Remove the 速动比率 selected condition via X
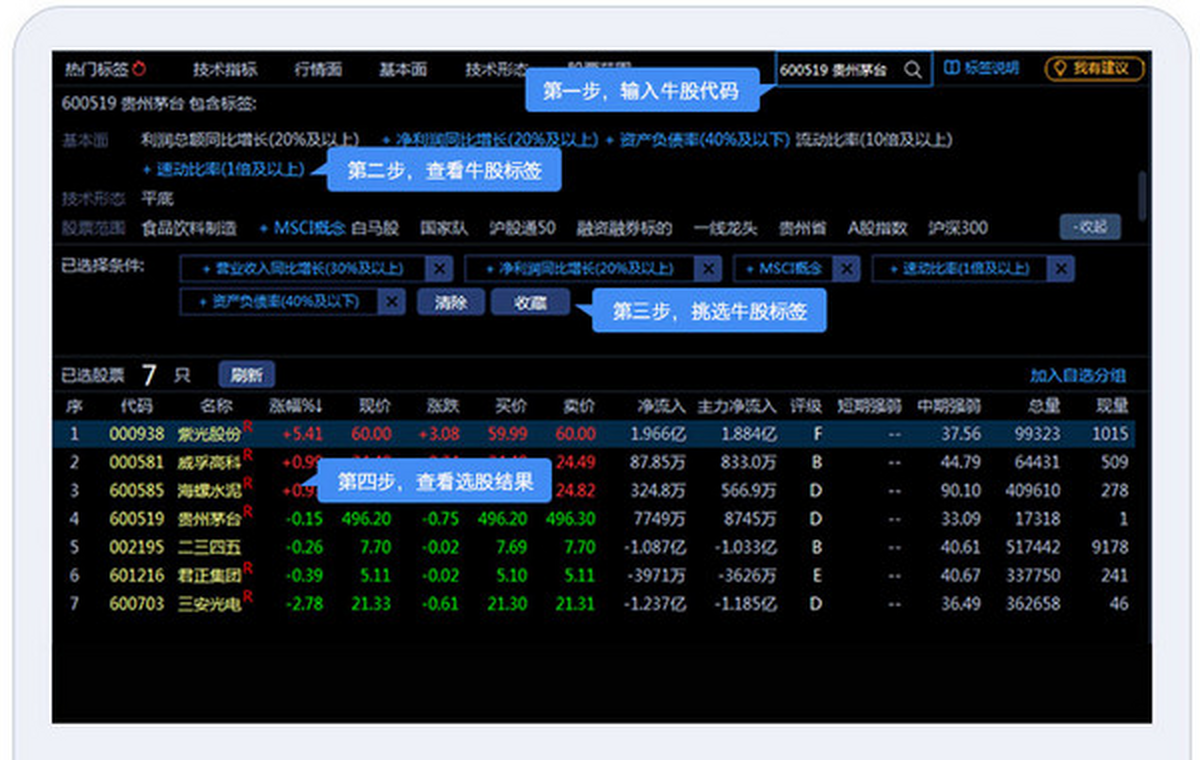 (x=1061, y=268)
